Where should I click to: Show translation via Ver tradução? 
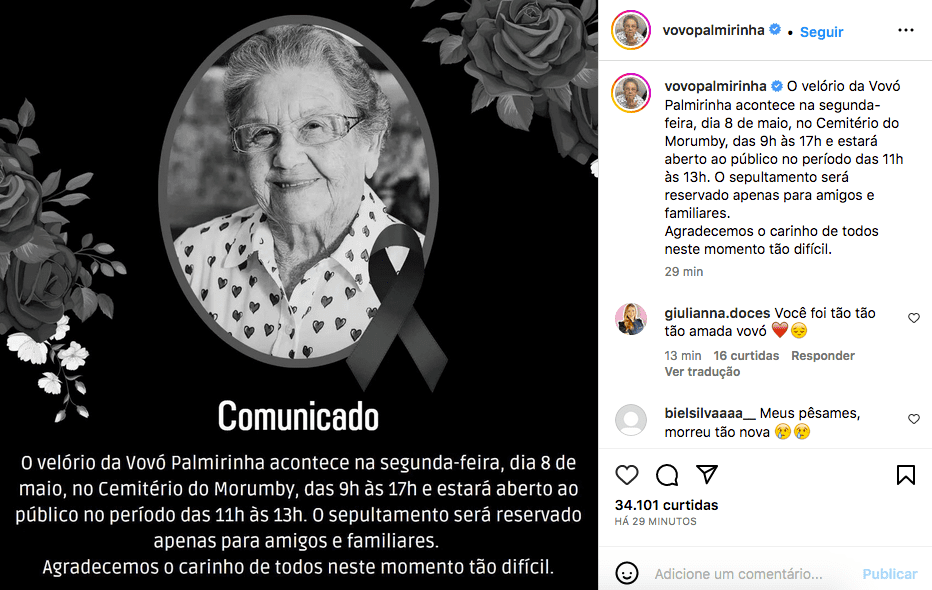point(702,371)
